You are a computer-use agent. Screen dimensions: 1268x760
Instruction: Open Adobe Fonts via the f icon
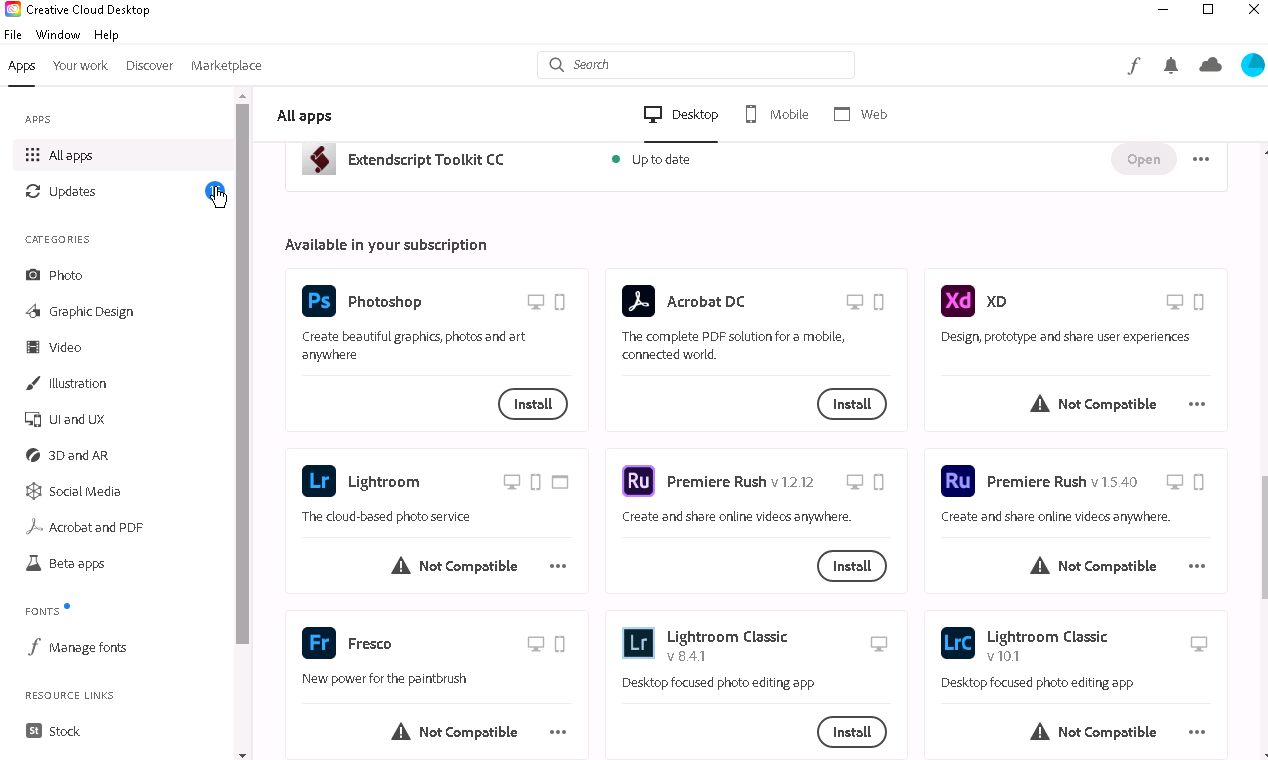click(x=1133, y=65)
